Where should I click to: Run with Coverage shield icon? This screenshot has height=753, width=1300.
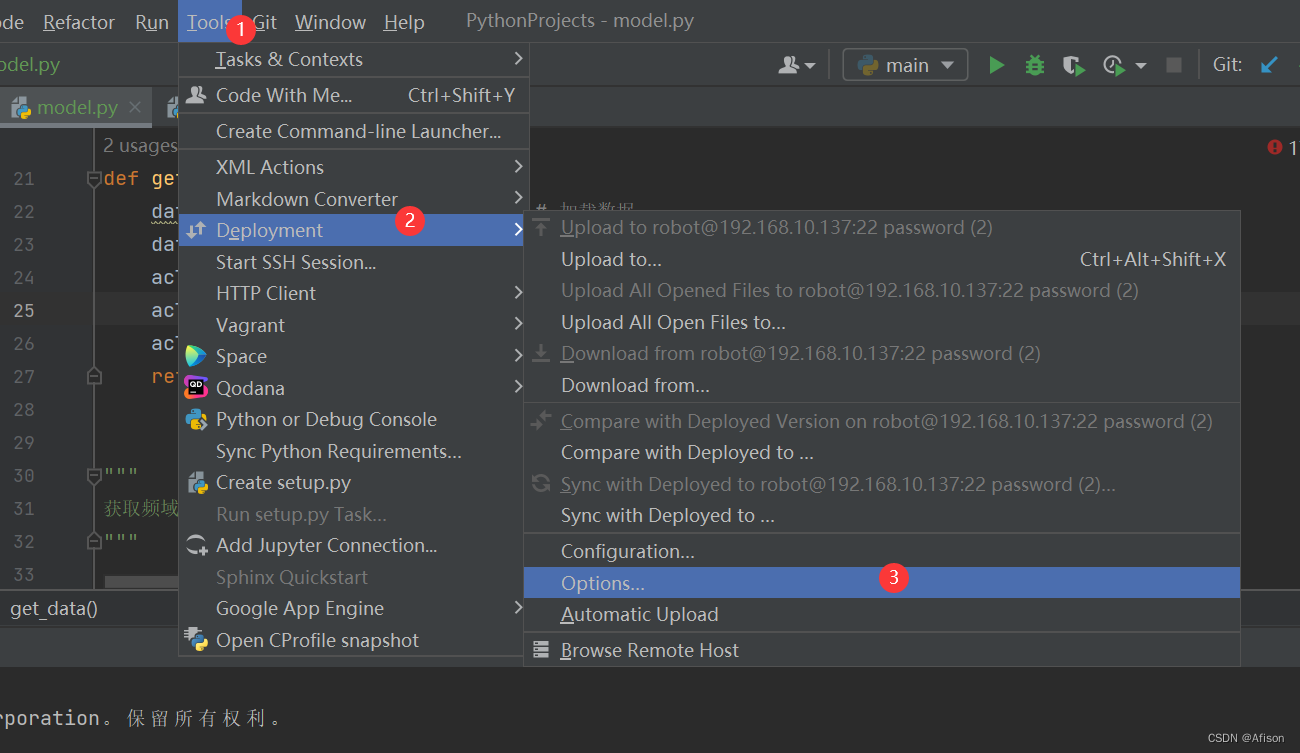pos(1073,65)
